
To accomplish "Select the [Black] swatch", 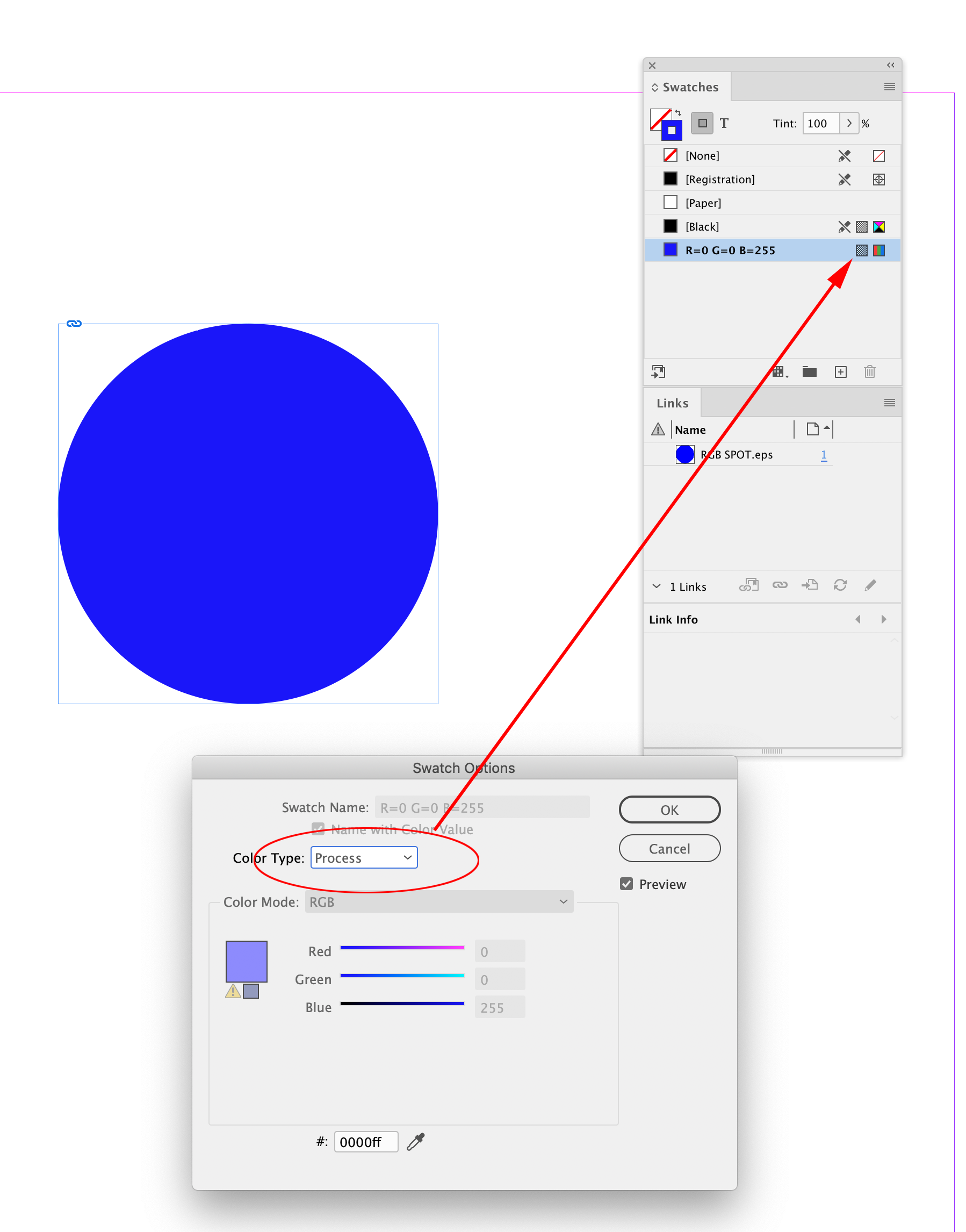I will [702, 226].
